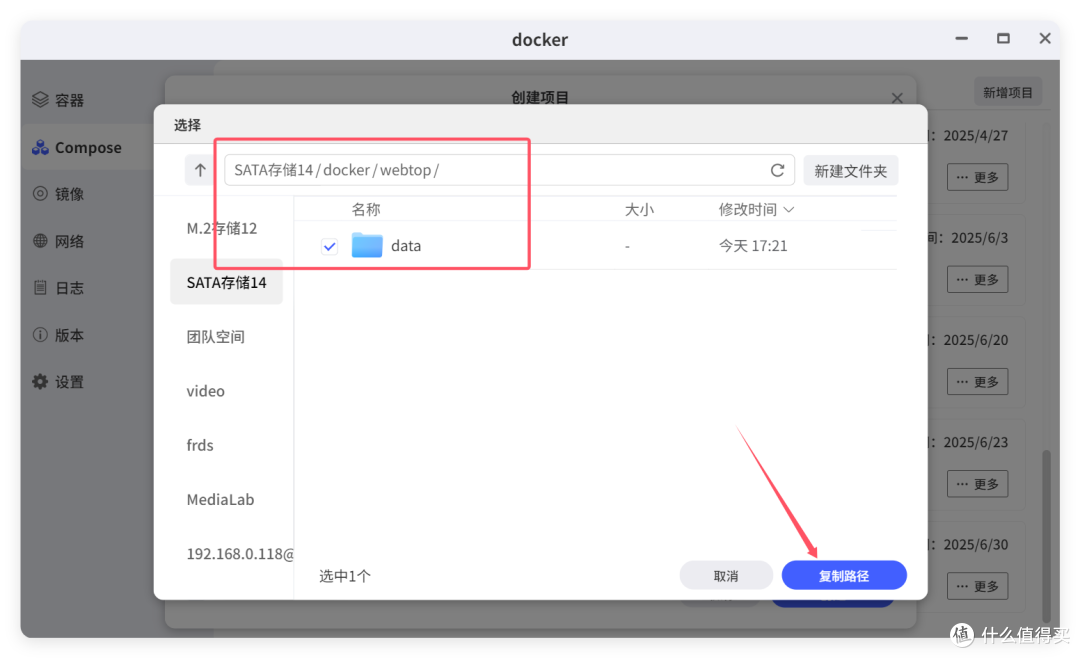Viewport: 1080px width, 658px height.
Task: Click 更多 button under 2025/6/23
Action: point(977,484)
